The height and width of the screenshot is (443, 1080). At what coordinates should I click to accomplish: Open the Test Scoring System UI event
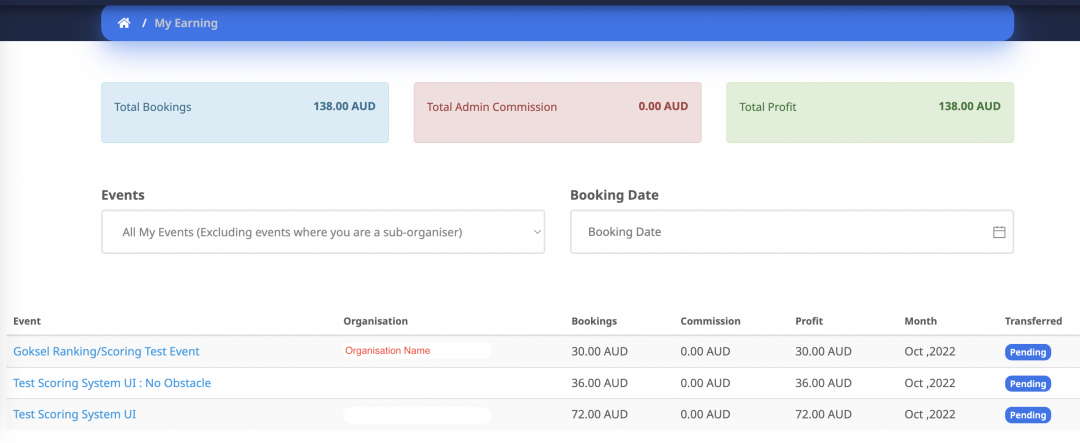74,415
